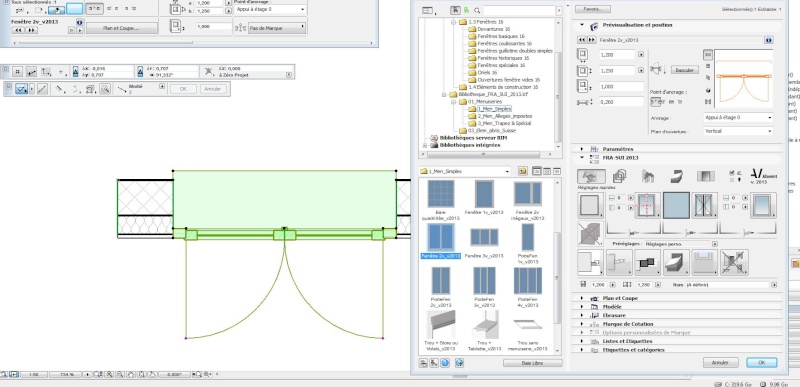Expand the Listes et Etiquettes section

coord(582,341)
